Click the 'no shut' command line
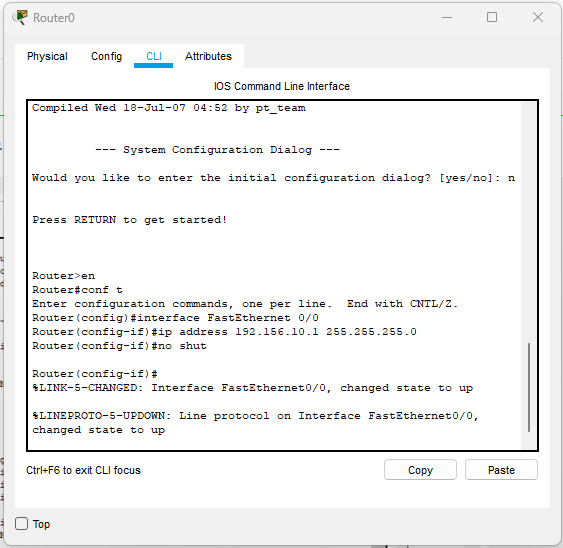The width and height of the screenshot is (563, 548). click(119, 346)
